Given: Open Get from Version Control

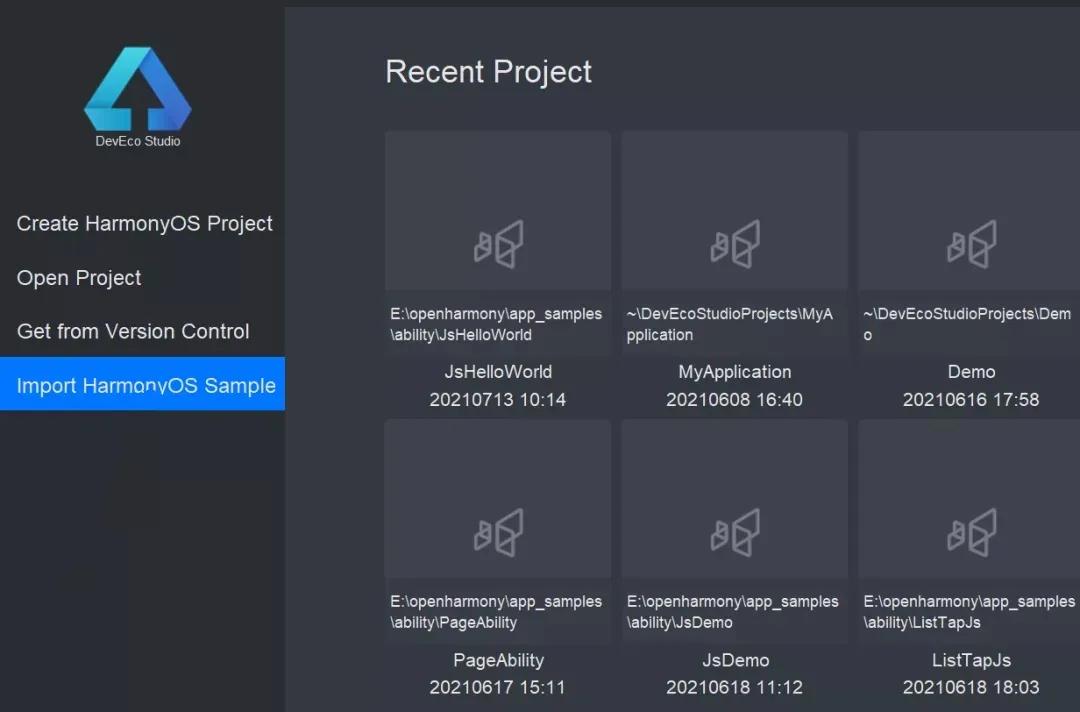Looking at the screenshot, I should pos(133,331).
